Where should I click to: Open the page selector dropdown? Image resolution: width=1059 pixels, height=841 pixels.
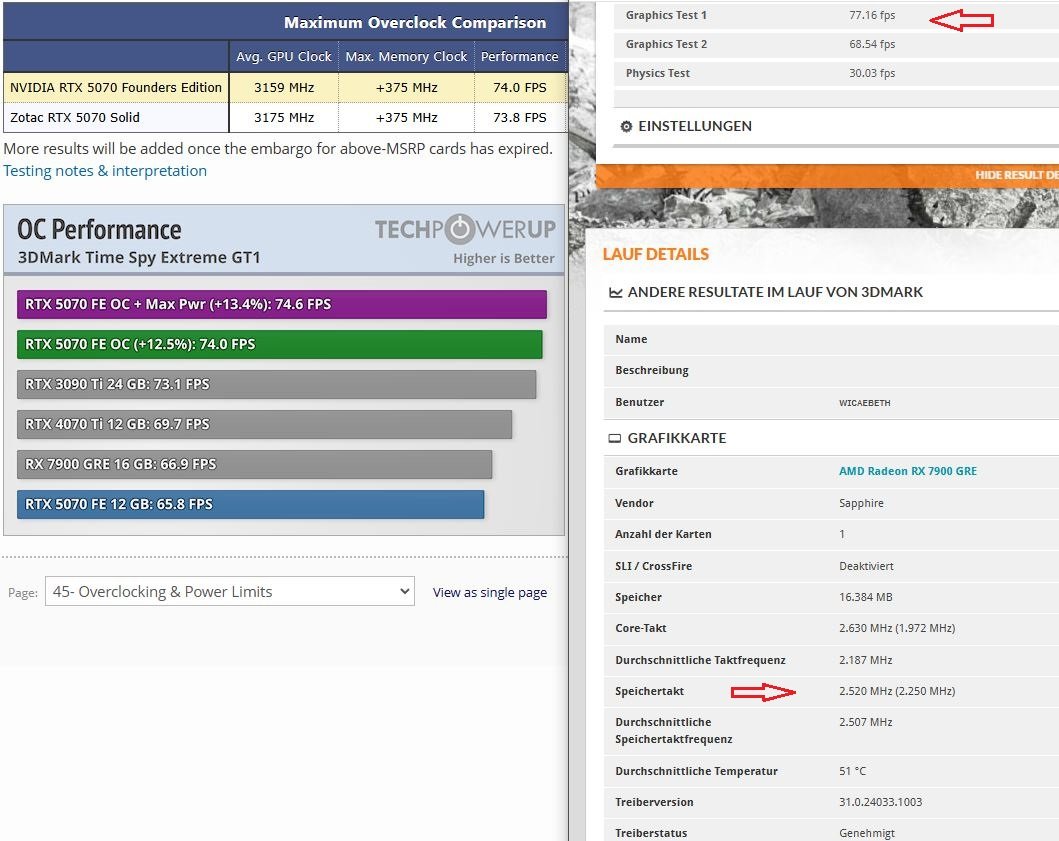230,591
